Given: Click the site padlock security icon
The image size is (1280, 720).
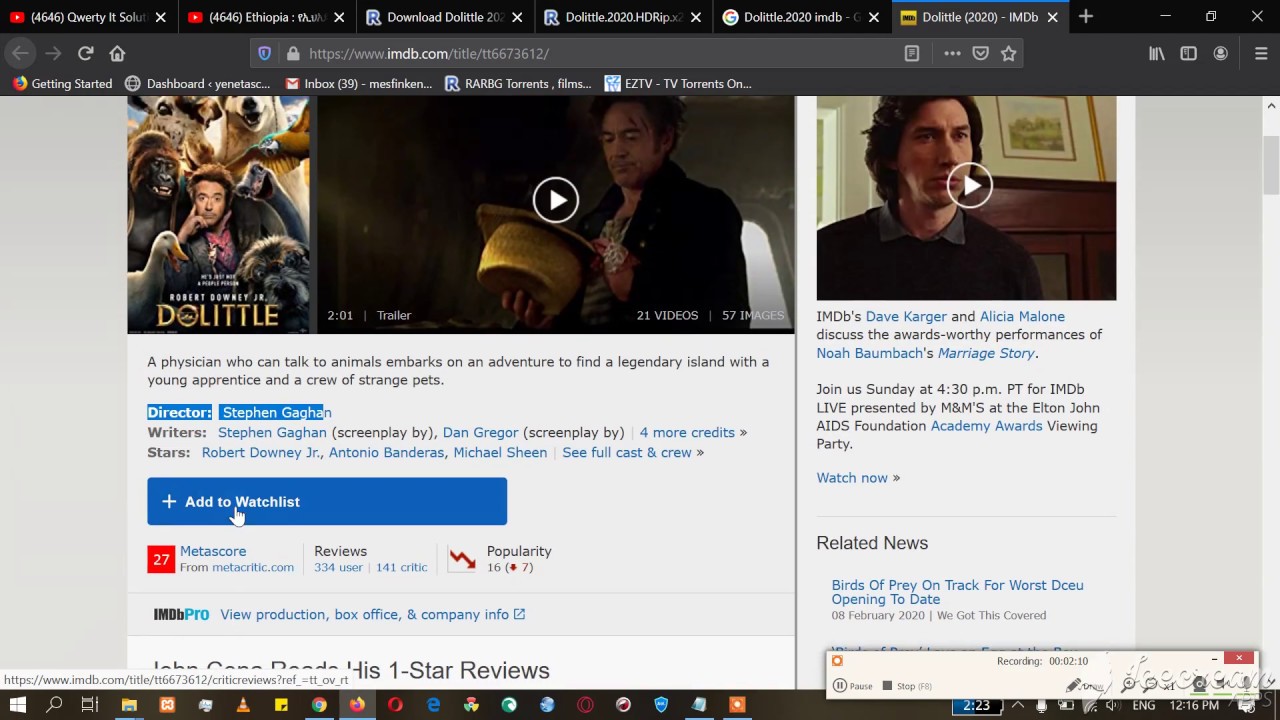Looking at the screenshot, I should point(292,54).
